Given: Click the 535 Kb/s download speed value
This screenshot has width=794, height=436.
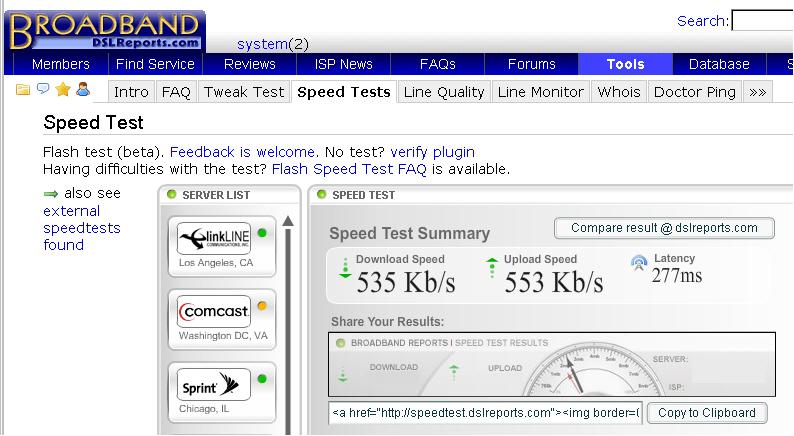Looking at the screenshot, I should click(x=406, y=283).
